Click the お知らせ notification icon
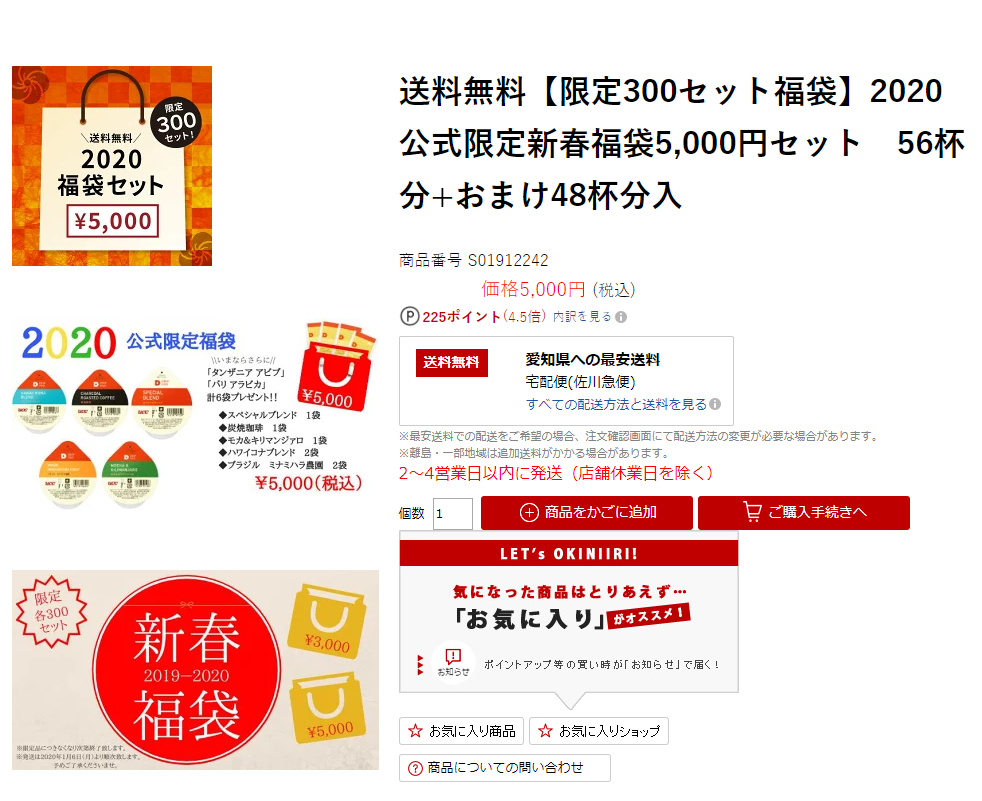982x801 pixels. pos(453,662)
